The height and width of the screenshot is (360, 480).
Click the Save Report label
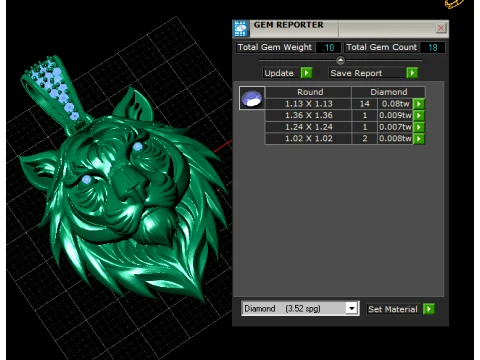356,73
